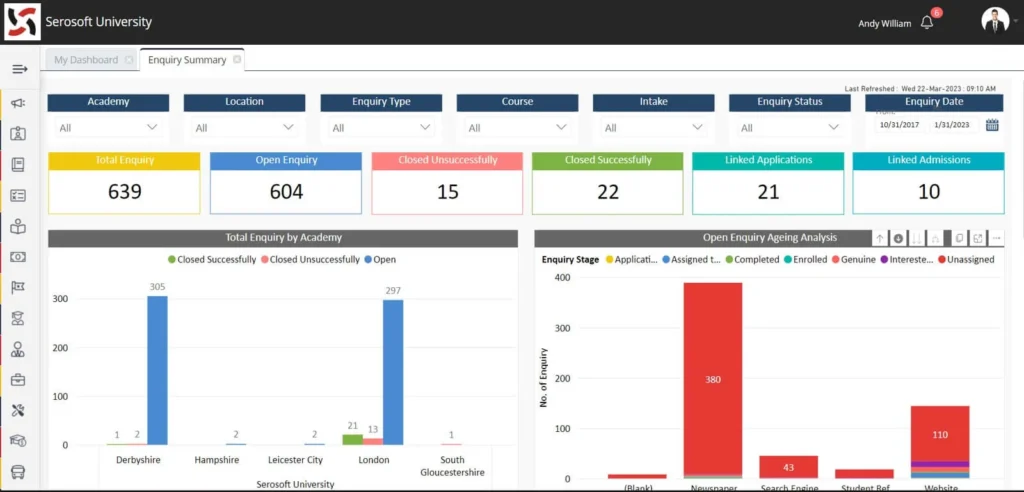Viewport: 1024px width, 492px height.
Task: Open the megaphone announcements sidebar icon
Action: click(x=18, y=103)
